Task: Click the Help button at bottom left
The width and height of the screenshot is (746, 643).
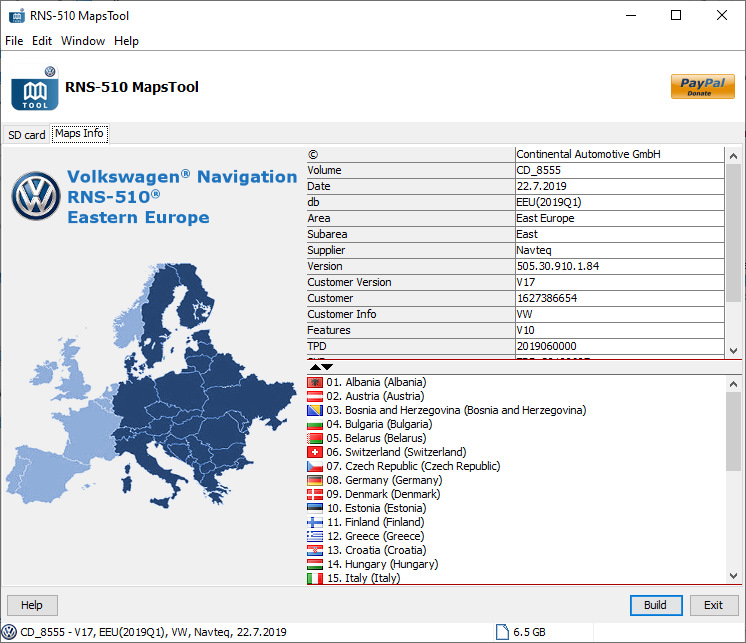Action: pyautogui.click(x=32, y=605)
